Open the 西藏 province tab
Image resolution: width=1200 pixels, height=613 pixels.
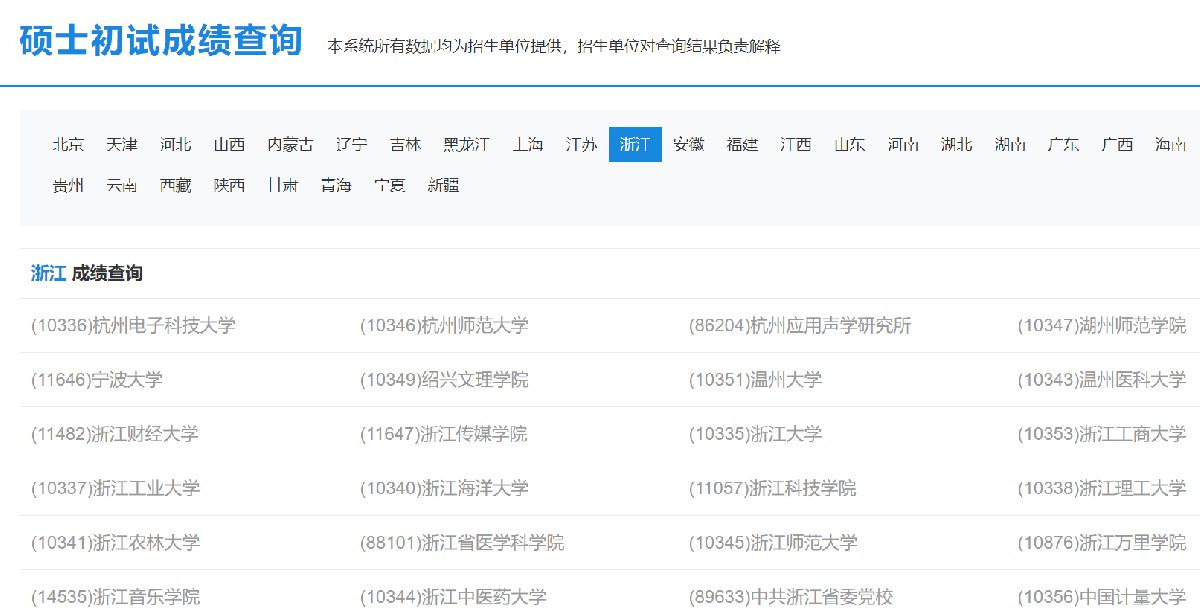[175, 185]
